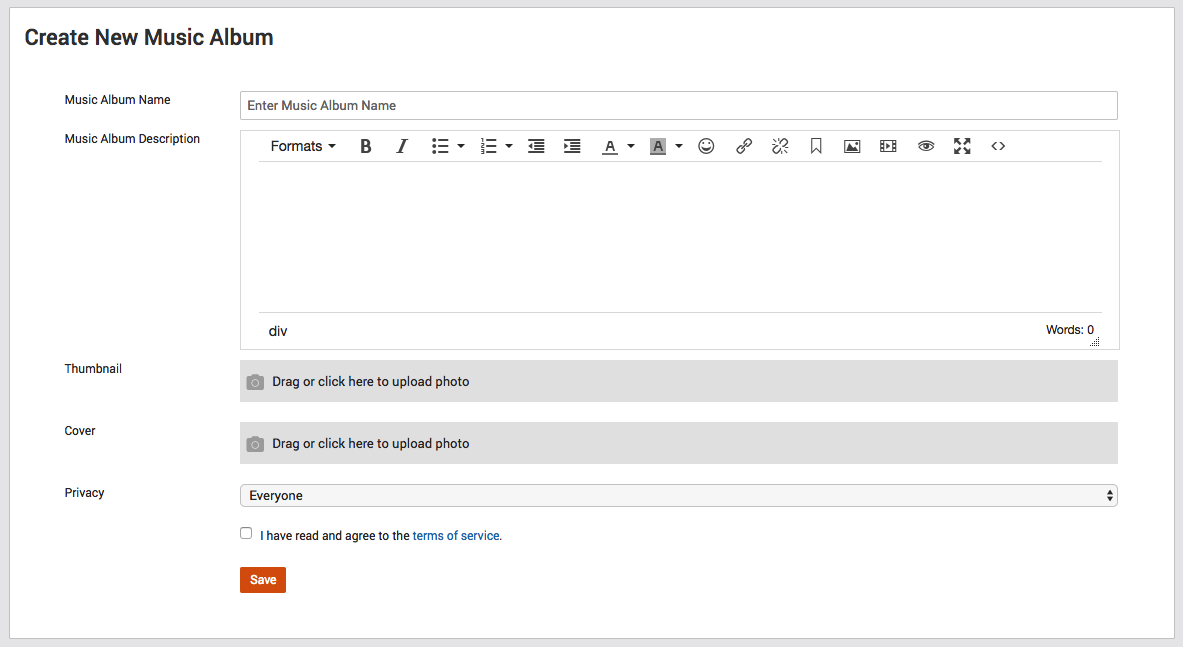Toggle bold formatting in editor toolbar

tap(366, 146)
